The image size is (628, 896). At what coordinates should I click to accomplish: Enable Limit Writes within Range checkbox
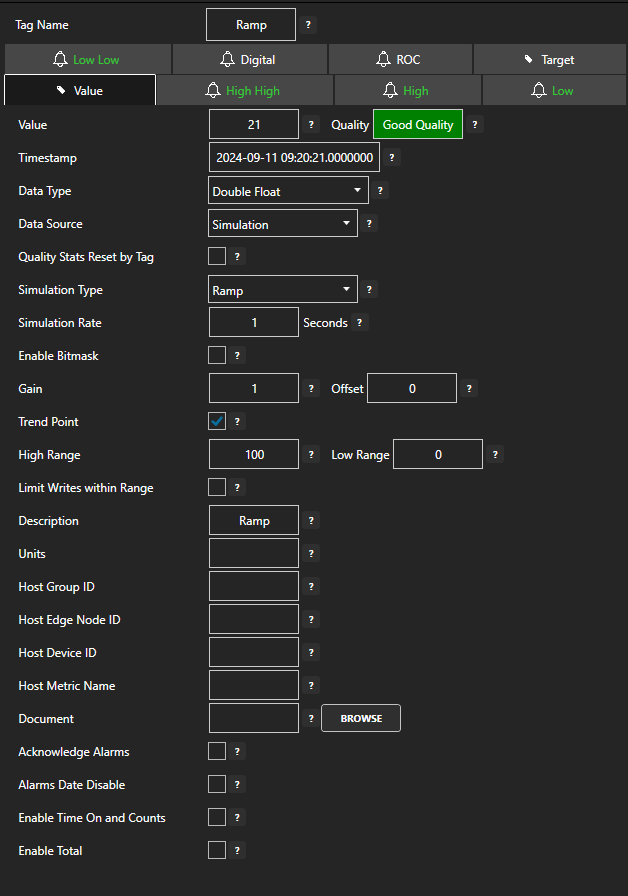pos(217,488)
